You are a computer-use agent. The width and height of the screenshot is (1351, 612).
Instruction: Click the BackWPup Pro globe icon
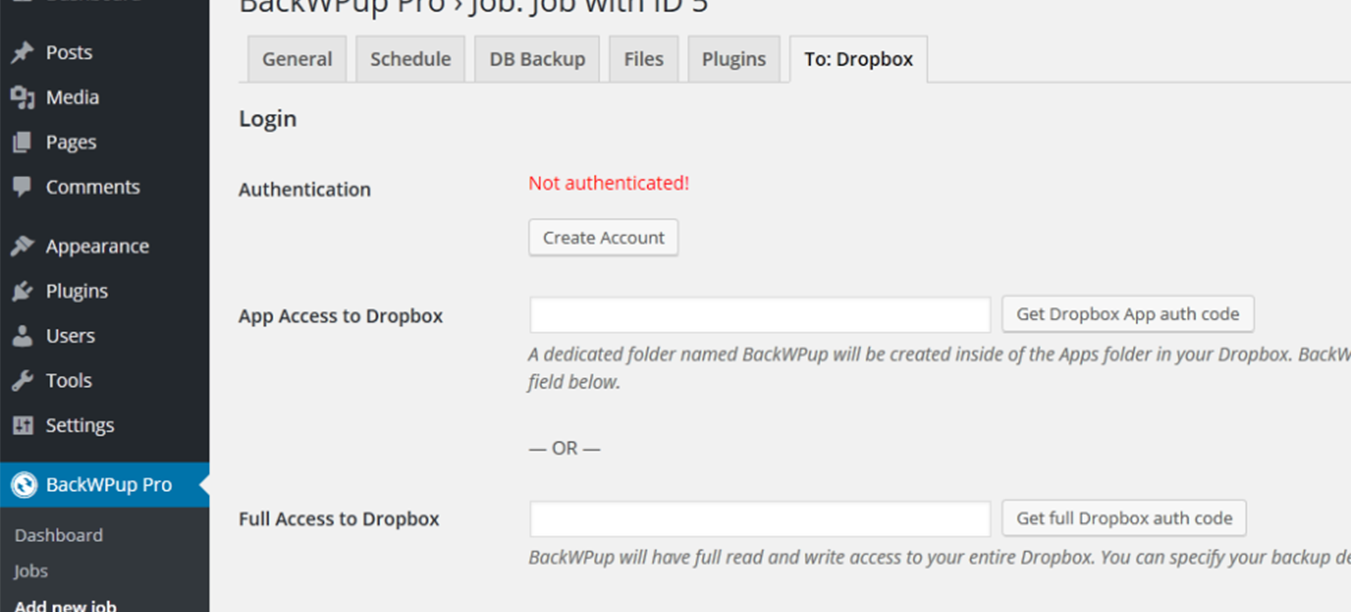coord(25,485)
